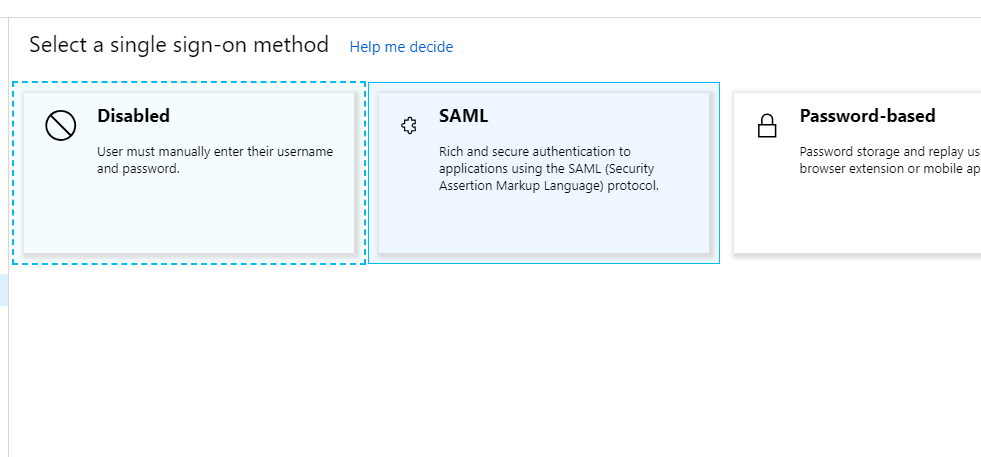This screenshot has height=457, width=981.
Task: Select the Disabled card's empty lower area
Action: click(x=188, y=216)
